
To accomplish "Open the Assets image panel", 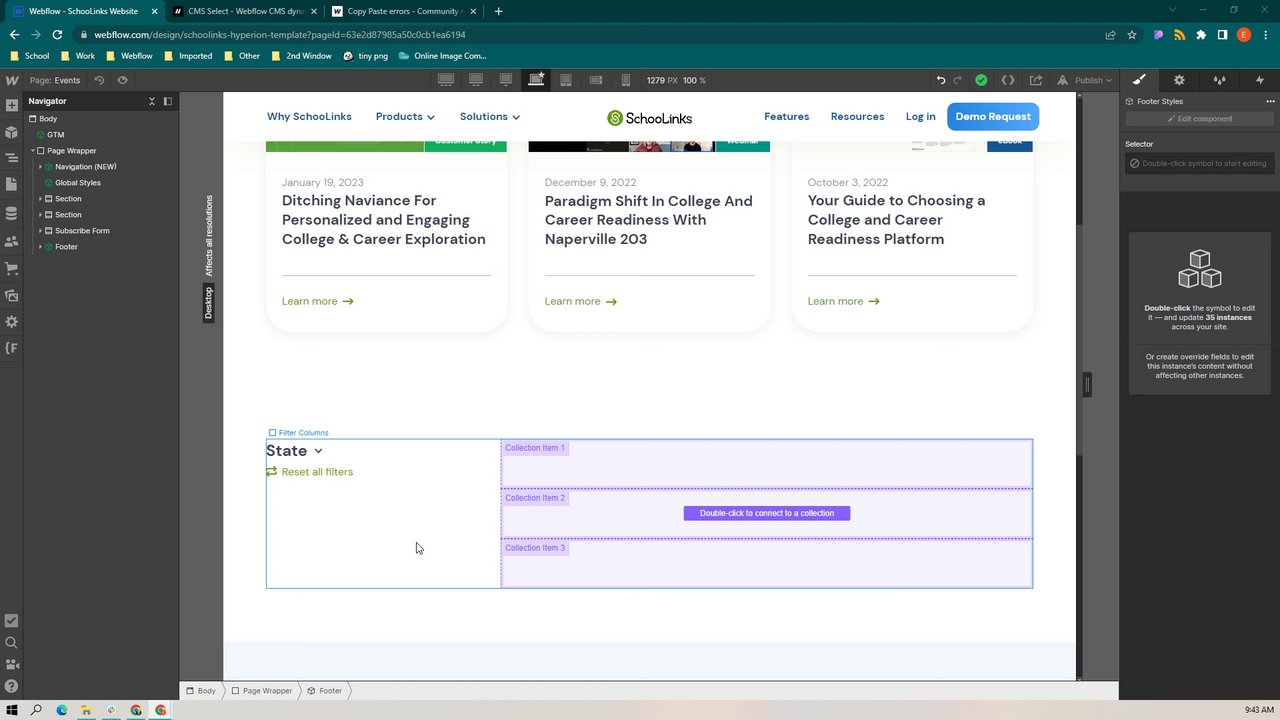I will coord(12,295).
